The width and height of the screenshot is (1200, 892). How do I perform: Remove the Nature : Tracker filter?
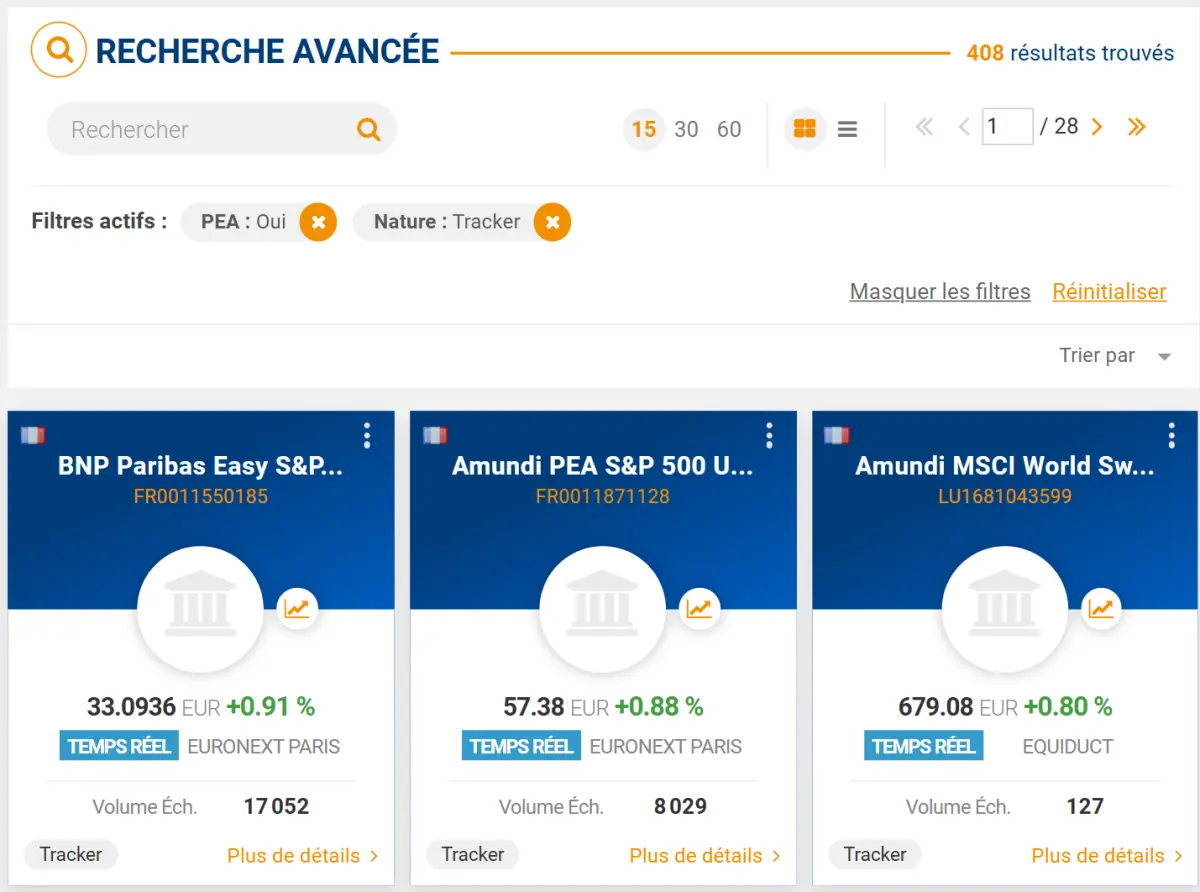(552, 222)
